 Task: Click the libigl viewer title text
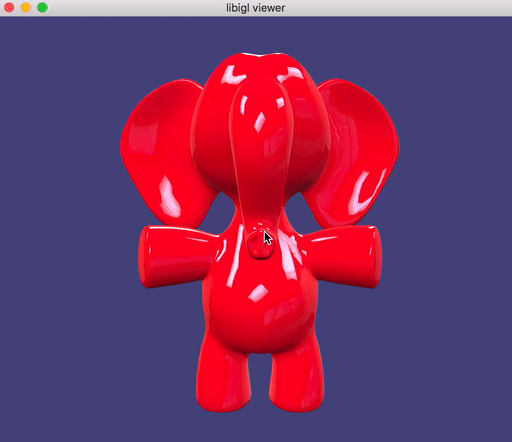[256, 8]
